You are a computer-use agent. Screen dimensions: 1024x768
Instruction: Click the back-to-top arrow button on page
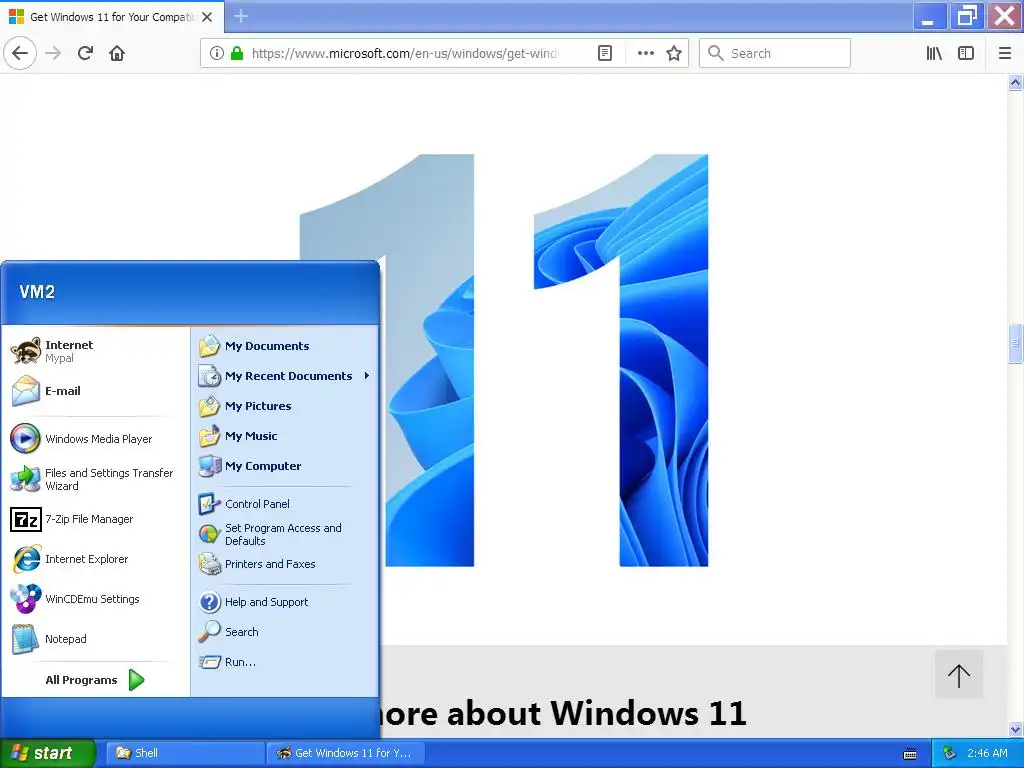tap(959, 675)
